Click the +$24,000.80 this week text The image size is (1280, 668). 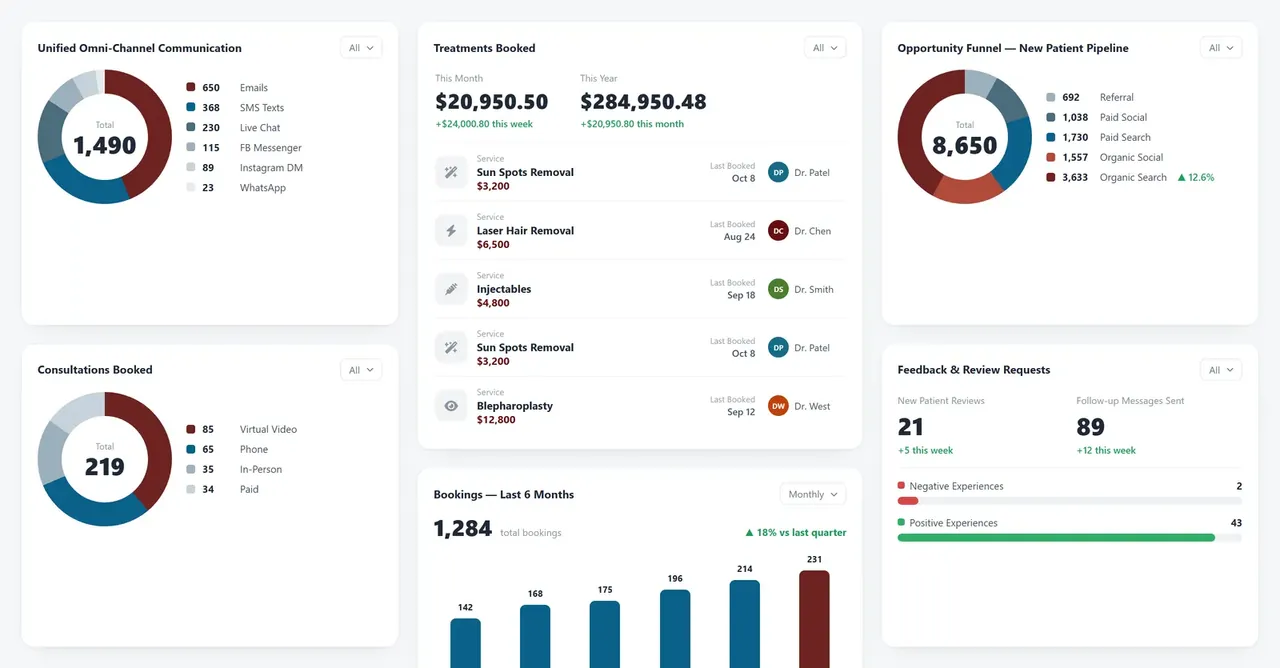click(484, 124)
